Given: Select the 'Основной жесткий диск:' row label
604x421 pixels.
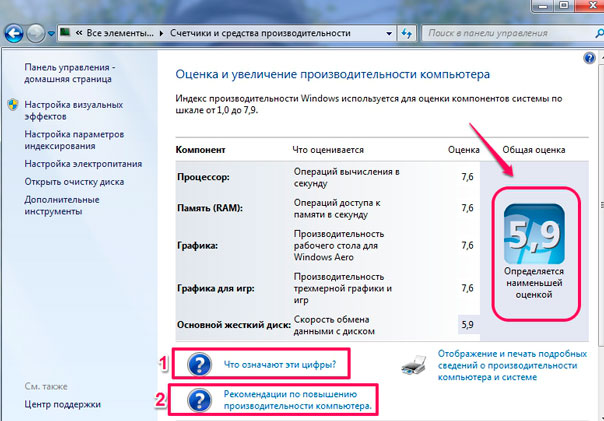Looking at the screenshot, I should (234, 325).
